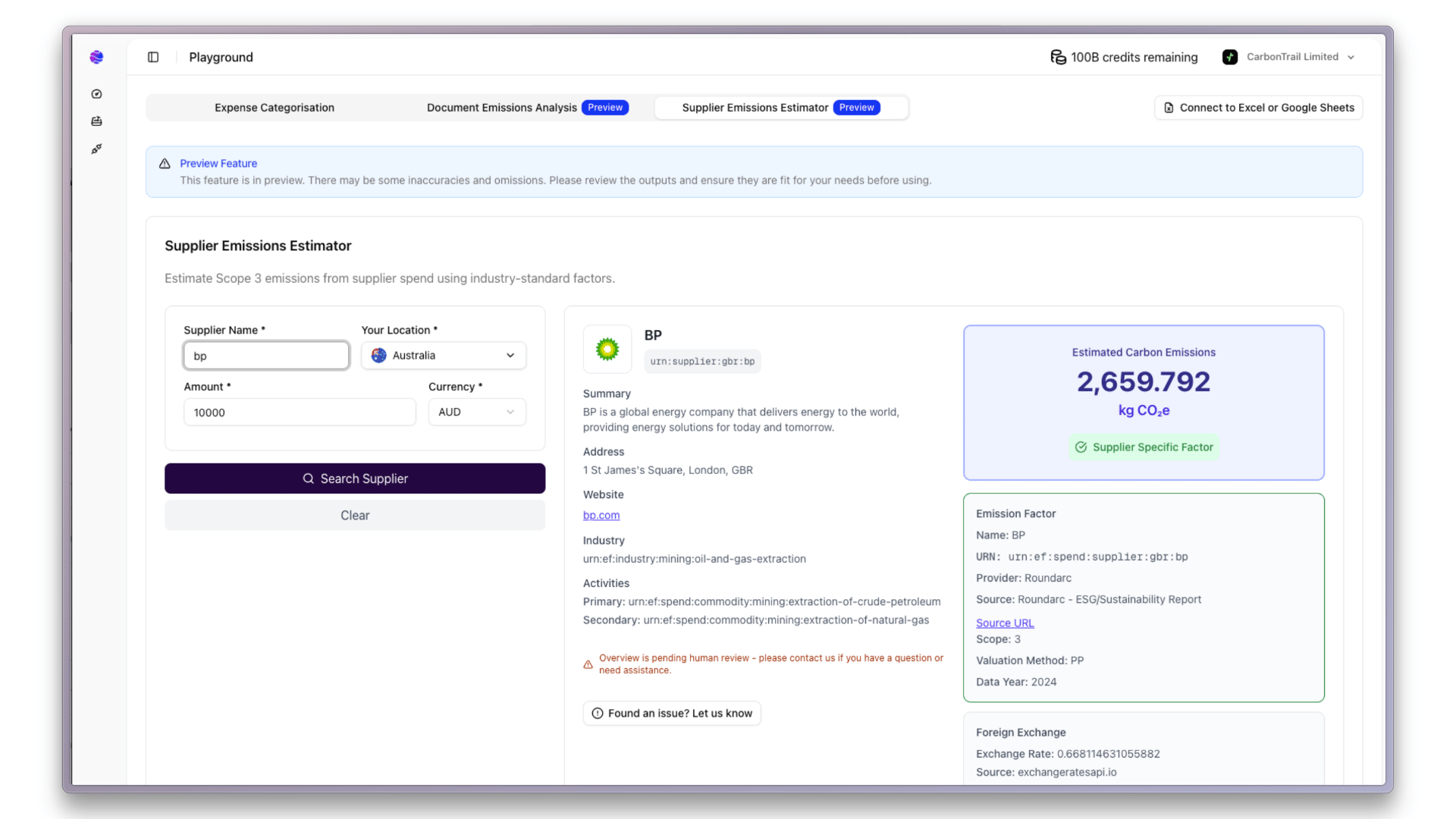
Task: Click the Clear button
Action: click(355, 515)
